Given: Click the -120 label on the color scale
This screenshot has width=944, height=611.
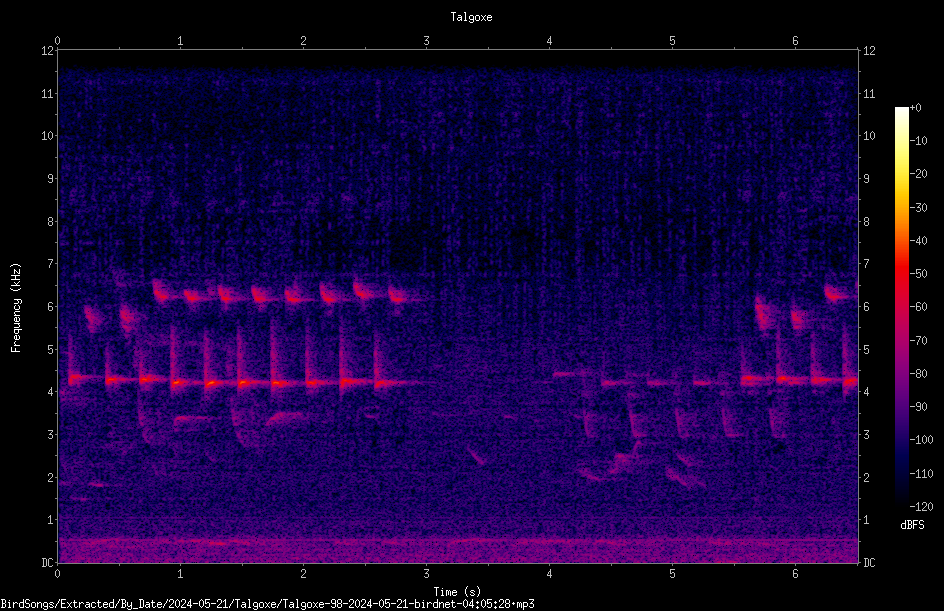Looking at the screenshot, I should coord(921,506).
